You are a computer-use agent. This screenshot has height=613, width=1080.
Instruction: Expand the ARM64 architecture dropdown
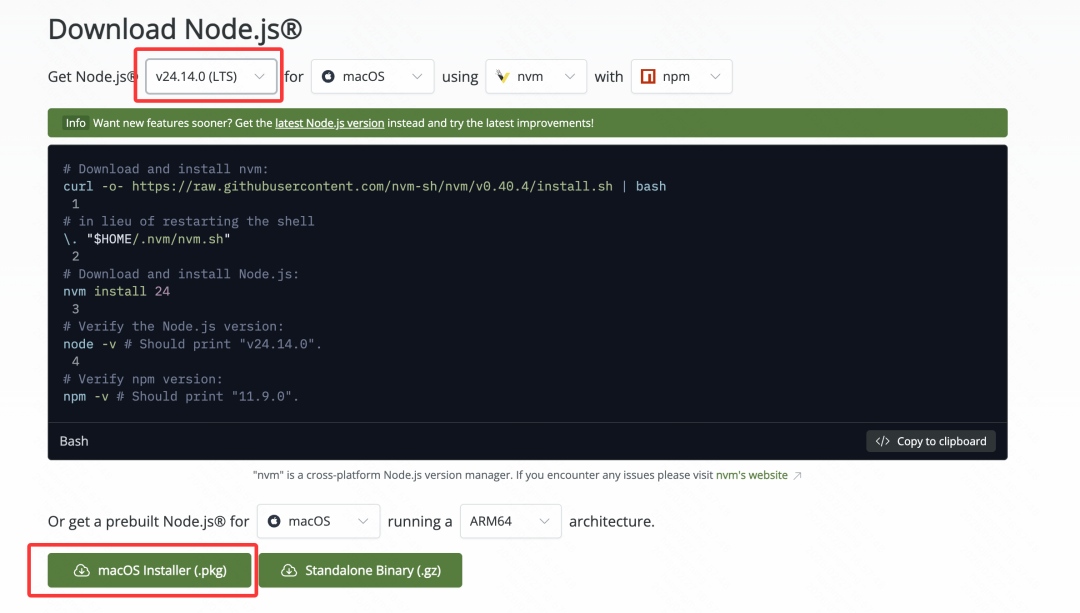543,522
